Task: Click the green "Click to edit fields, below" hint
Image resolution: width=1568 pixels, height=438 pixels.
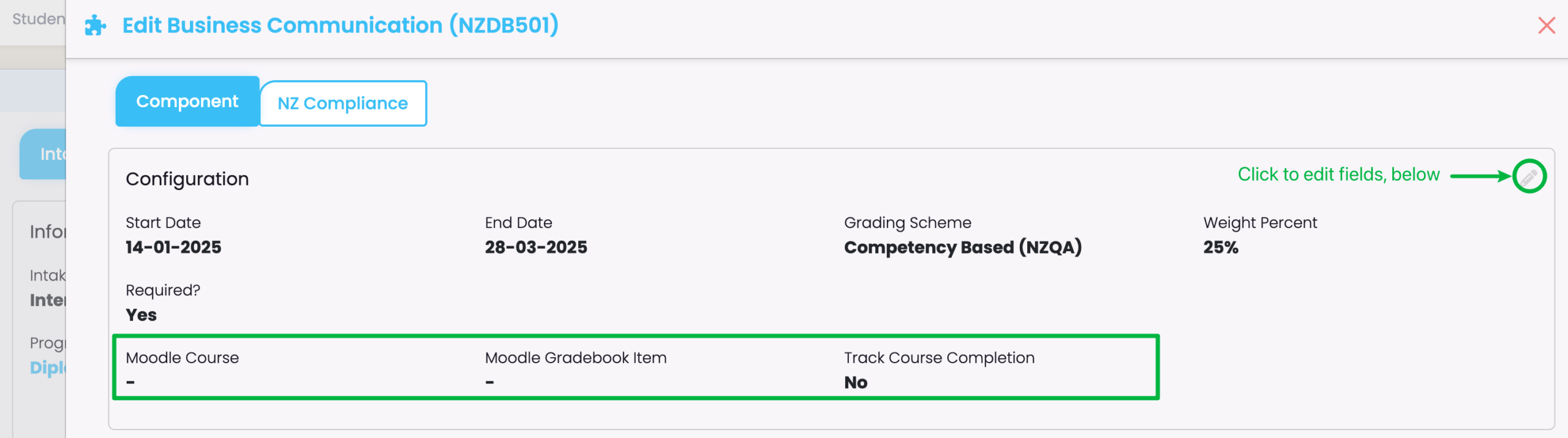Action: click(1338, 175)
